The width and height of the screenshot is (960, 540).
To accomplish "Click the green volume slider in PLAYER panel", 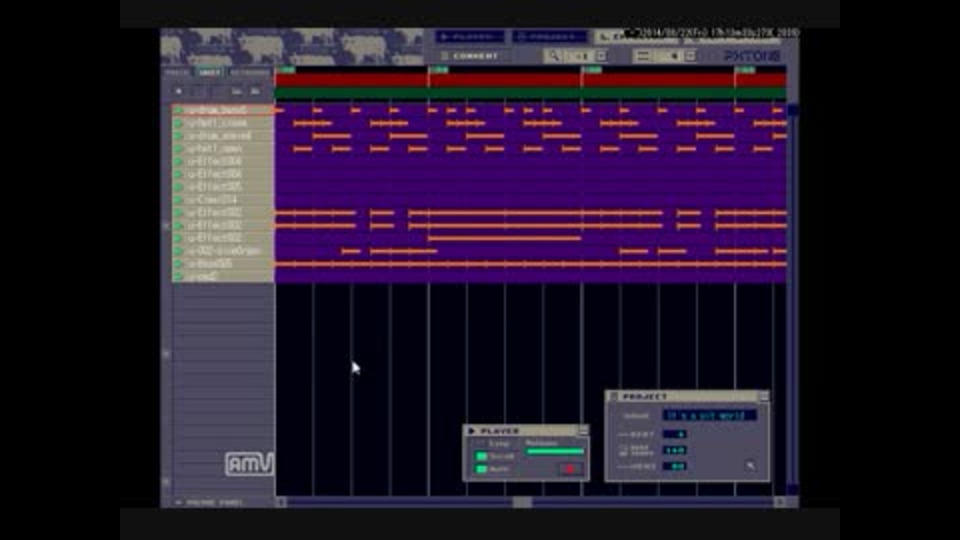I will click(x=555, y=452).
